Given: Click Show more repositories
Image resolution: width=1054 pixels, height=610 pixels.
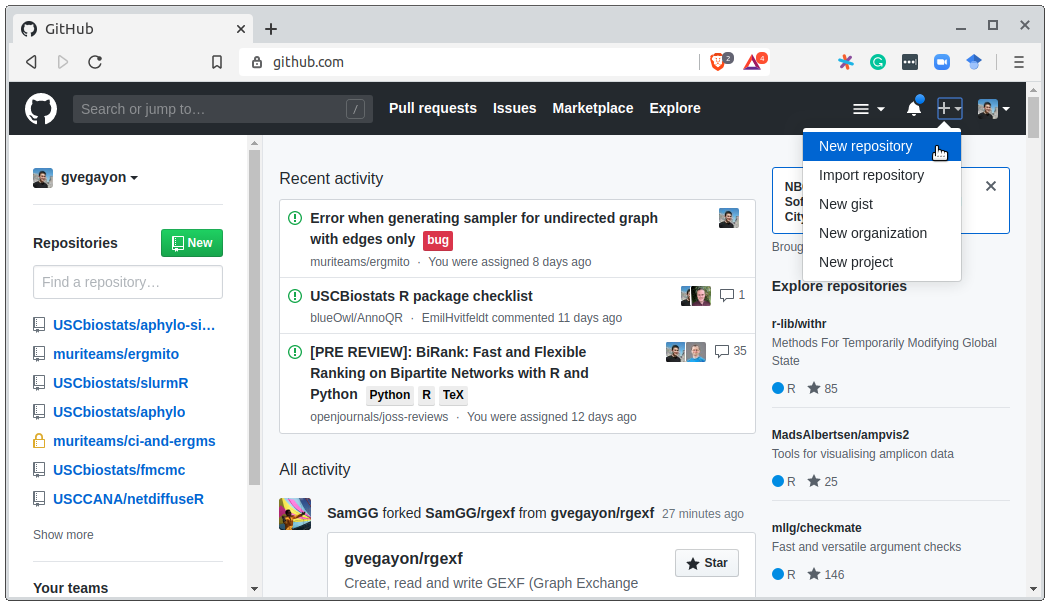Looking at the screenshot, I should [63, 535].
